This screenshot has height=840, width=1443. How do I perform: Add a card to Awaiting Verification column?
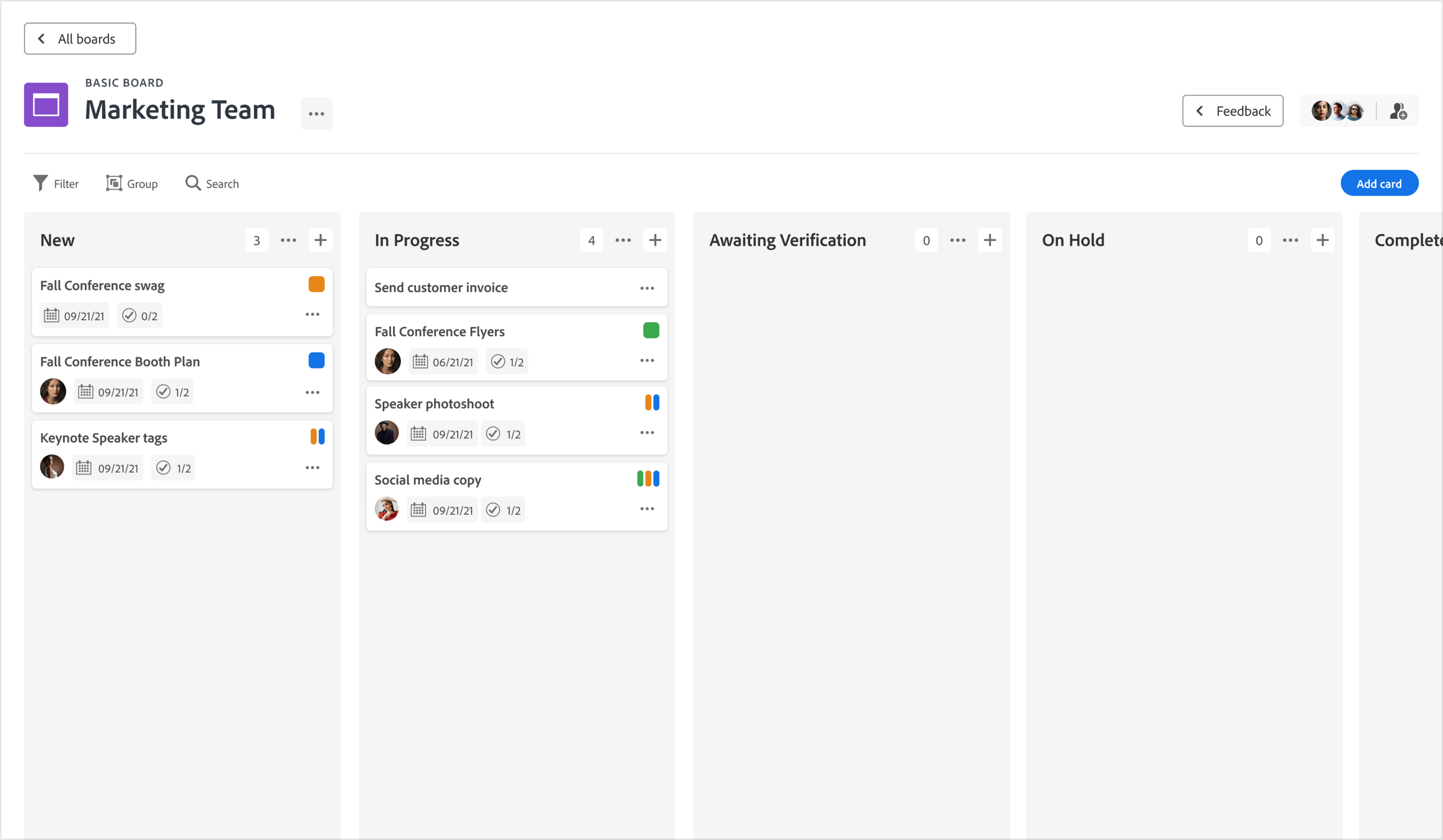(990, 240)
